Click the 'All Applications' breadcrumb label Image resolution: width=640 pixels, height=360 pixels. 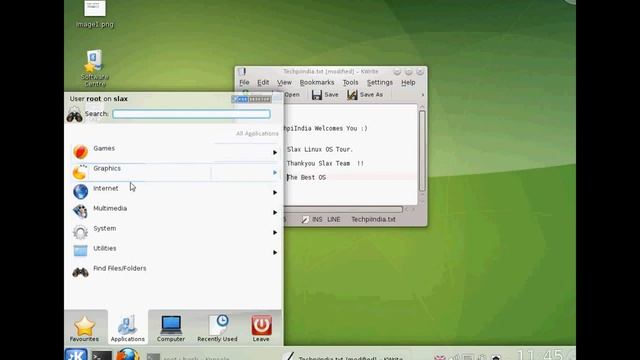(257, 133)
